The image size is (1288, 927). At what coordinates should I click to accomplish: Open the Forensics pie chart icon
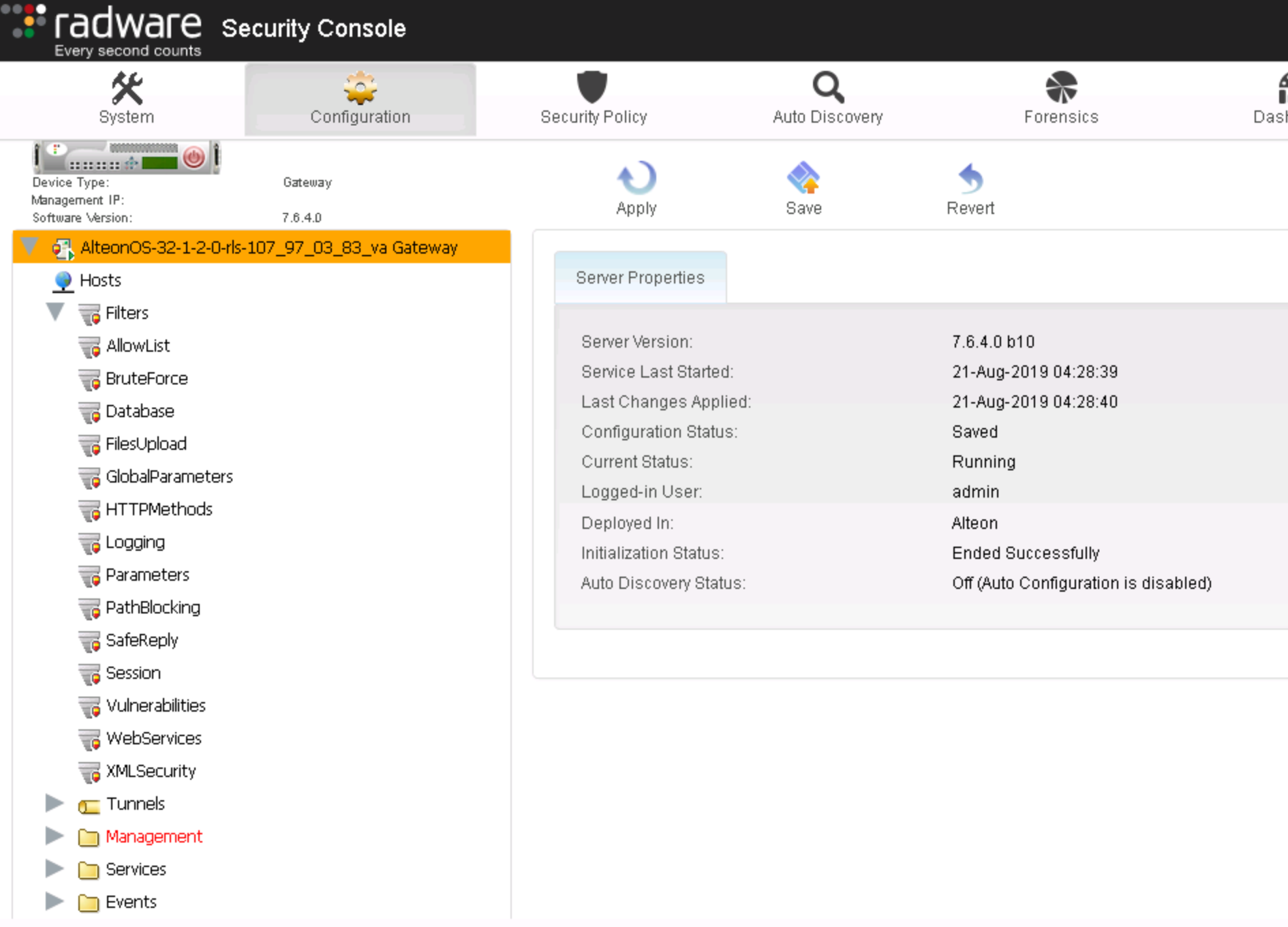pyautogui.click(x=1060, y=89)
